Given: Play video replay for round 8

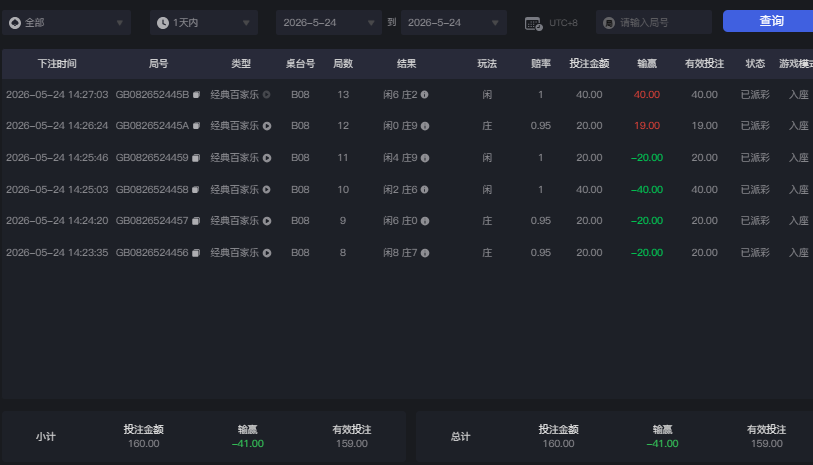Looking at the screenshot, I should tap(267, 253).
